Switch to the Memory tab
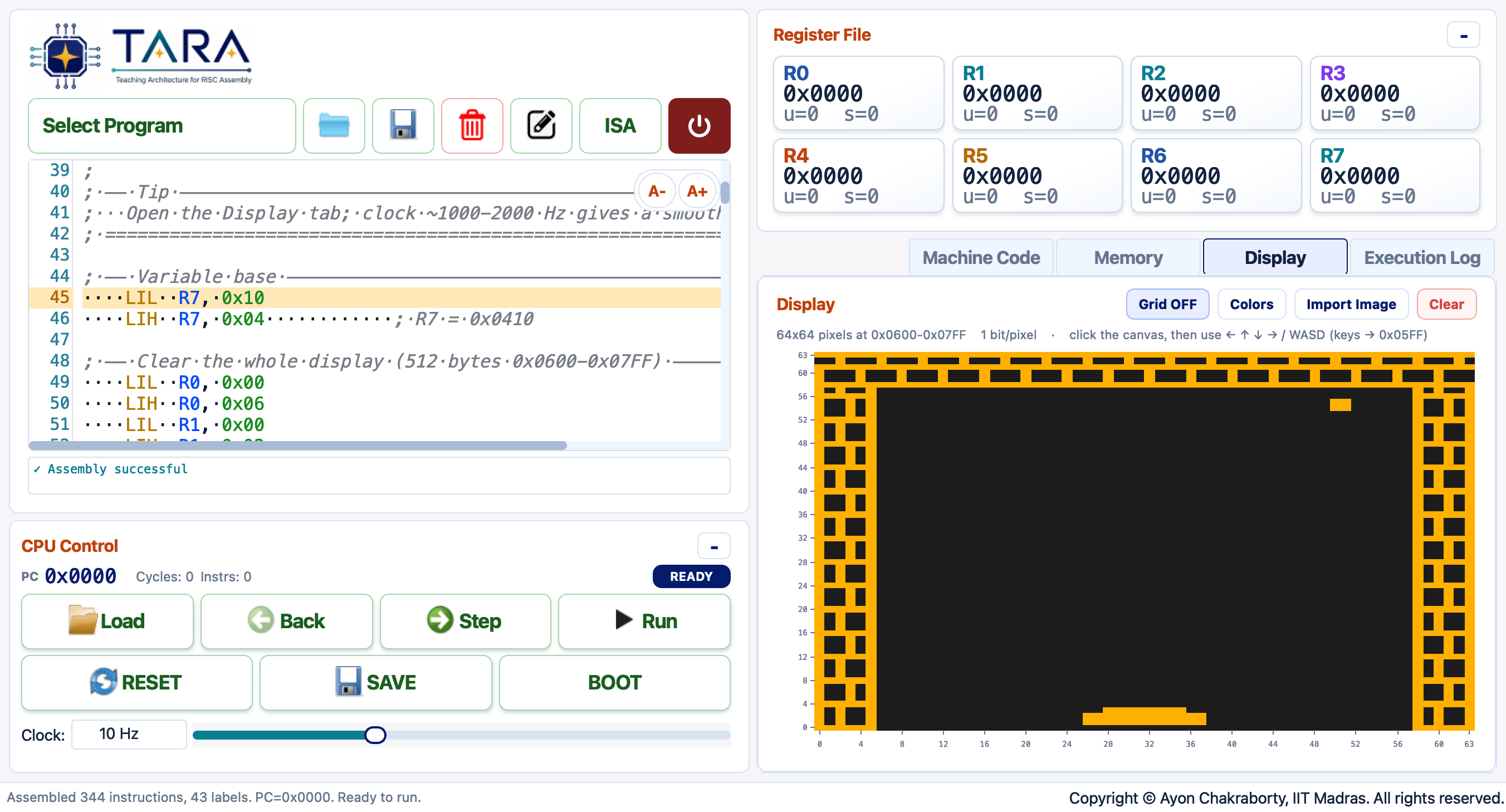The width and height of the screenshot is (1506, 812). [1128, 257]
